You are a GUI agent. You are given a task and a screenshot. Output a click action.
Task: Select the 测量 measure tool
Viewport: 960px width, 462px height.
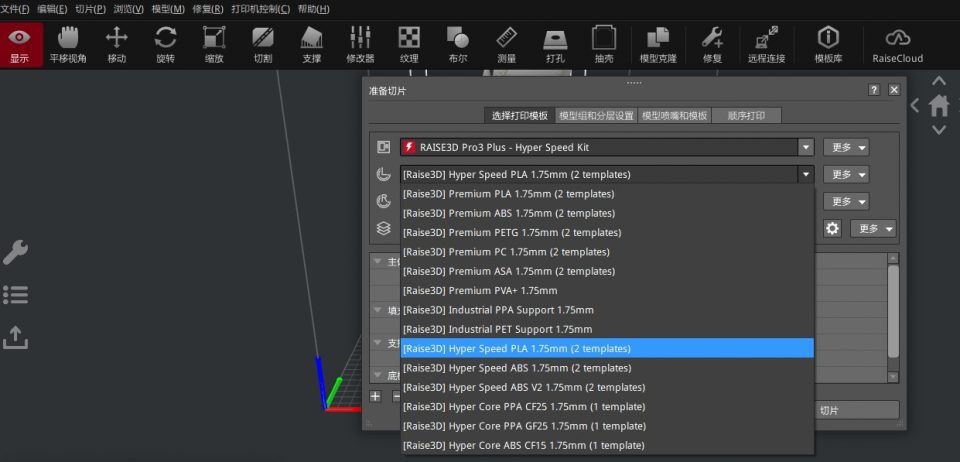click(506, 45)
